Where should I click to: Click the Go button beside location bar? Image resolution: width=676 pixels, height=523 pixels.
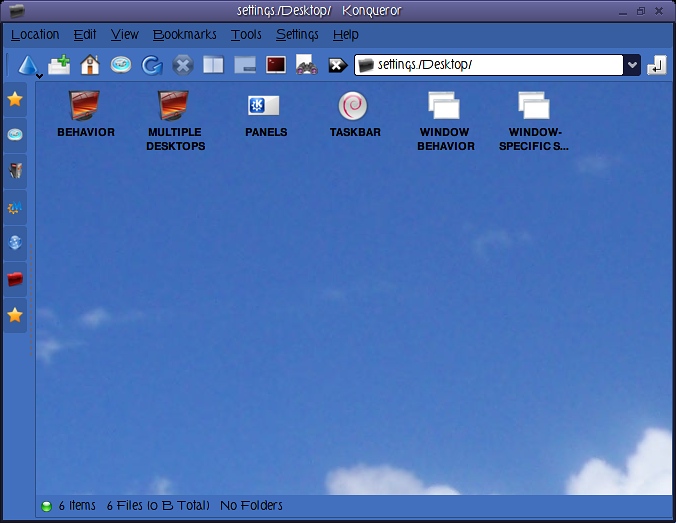657,66
